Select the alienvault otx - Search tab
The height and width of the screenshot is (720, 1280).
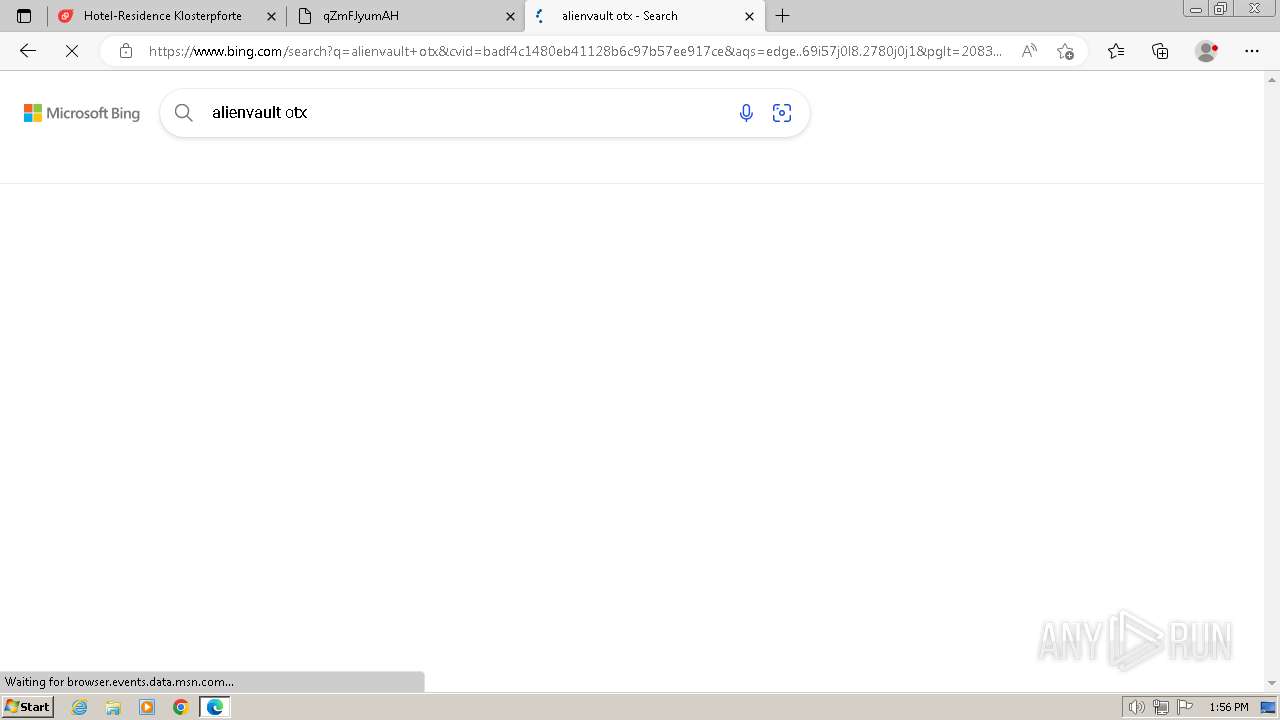pyautogui.click(x=645, y=16)
